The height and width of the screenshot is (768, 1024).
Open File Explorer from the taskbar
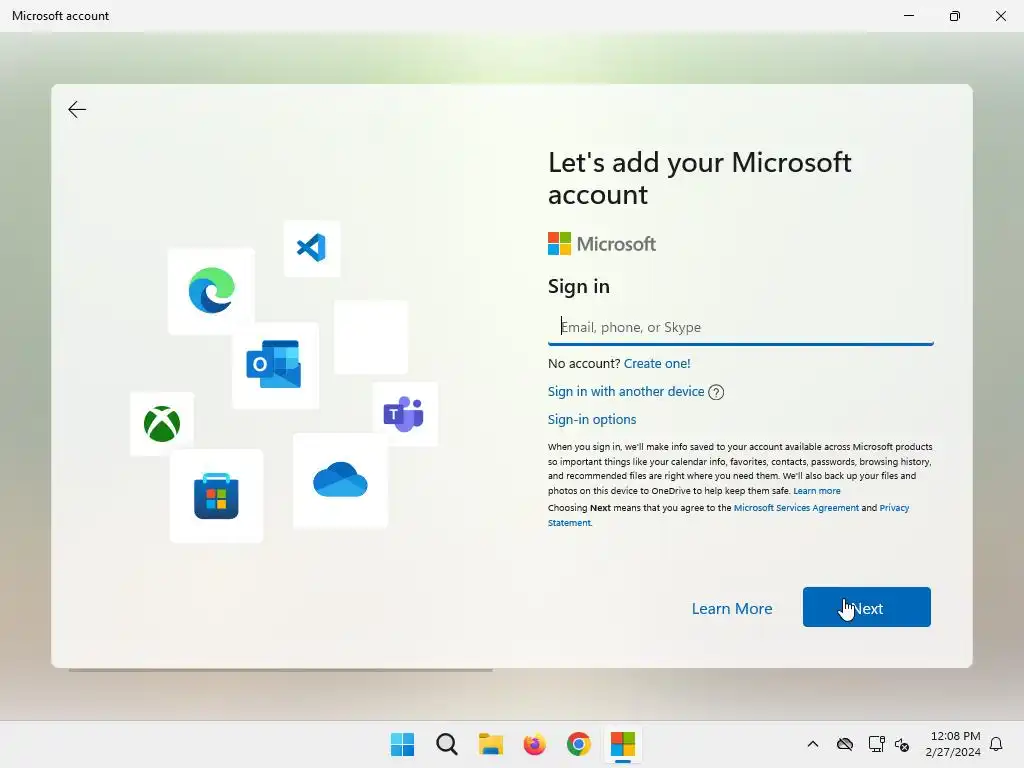(x=490, y=744)
